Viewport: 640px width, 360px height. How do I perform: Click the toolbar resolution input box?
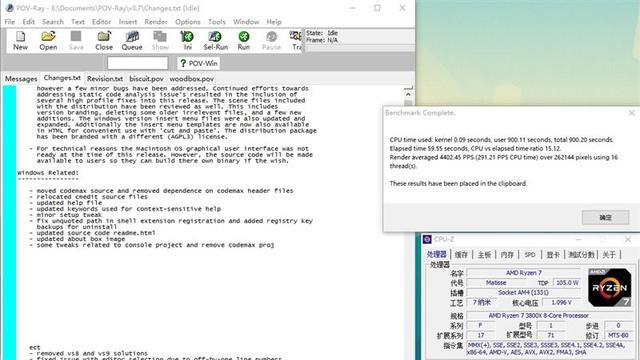[x=138, y=63]
